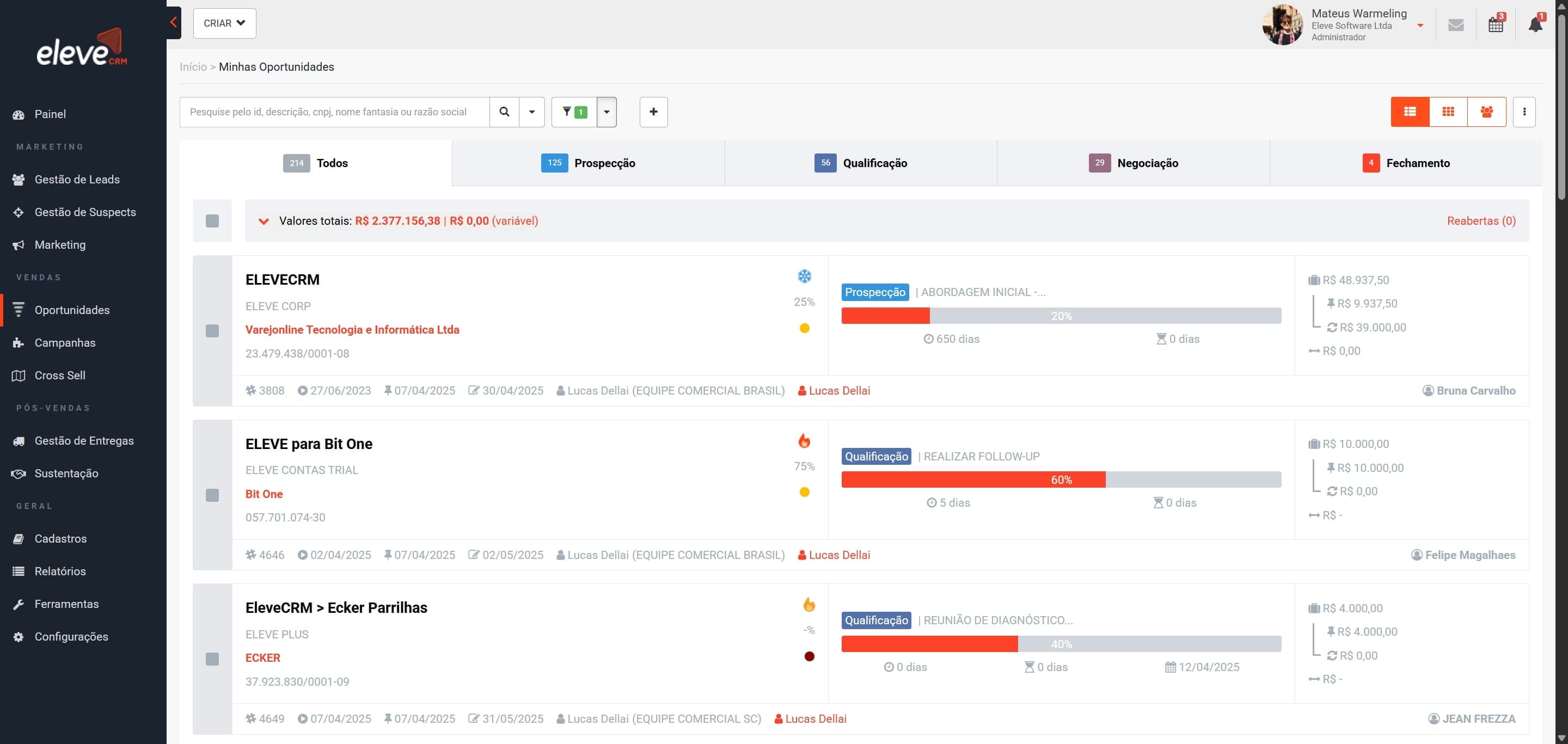Click the 20% progress bar
1568x744 pixels.
1061,316
